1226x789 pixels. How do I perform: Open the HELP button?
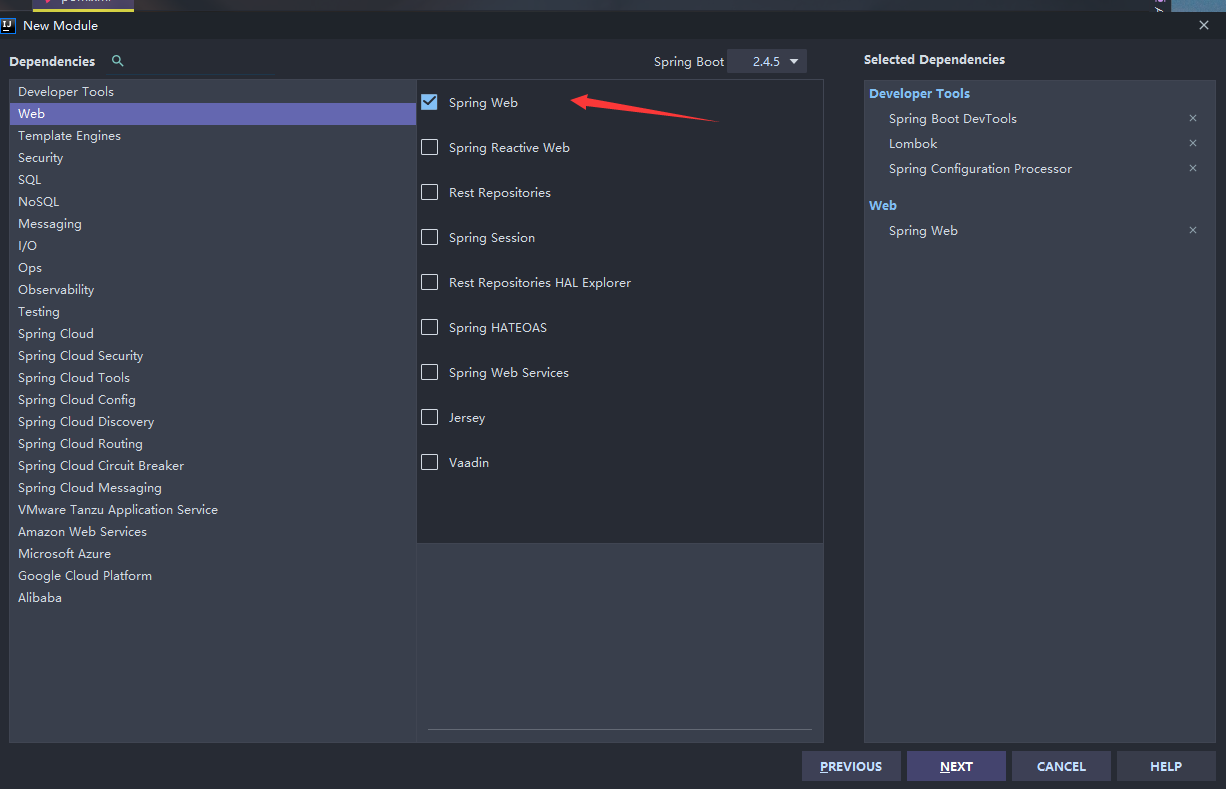click(1166, 766)
